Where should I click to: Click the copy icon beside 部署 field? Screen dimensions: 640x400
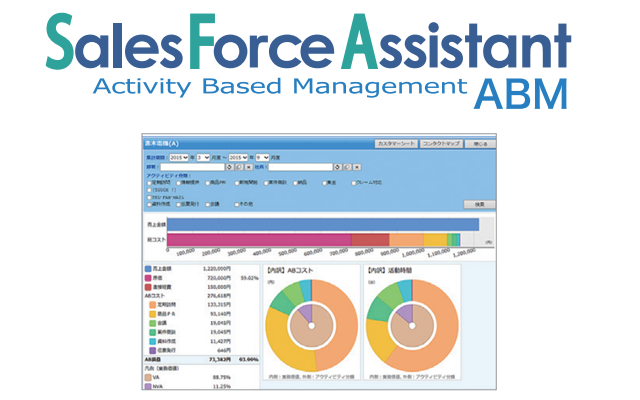click(x=239, y=167)
